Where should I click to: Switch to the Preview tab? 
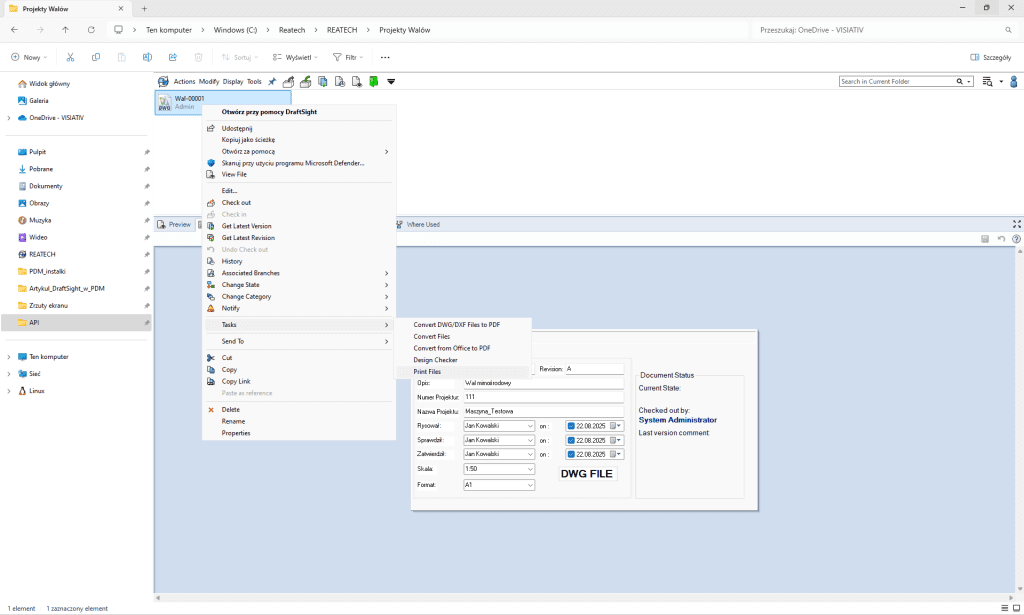pyautogui.click(x=174, y=225)
